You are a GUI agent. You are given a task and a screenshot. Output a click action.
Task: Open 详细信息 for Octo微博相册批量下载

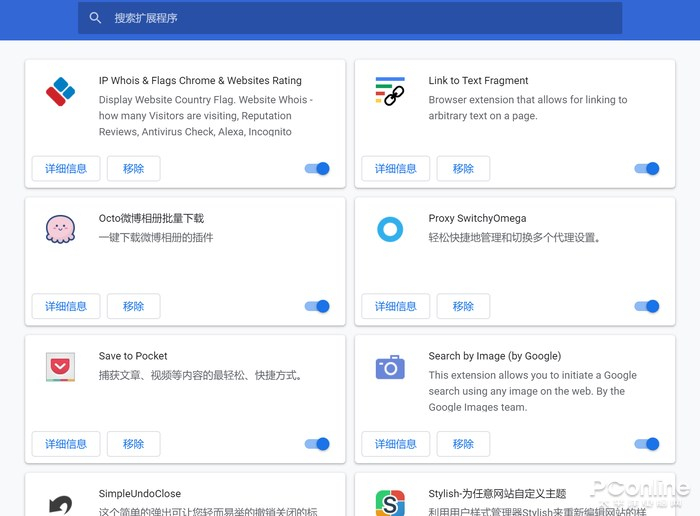(66, 306)
